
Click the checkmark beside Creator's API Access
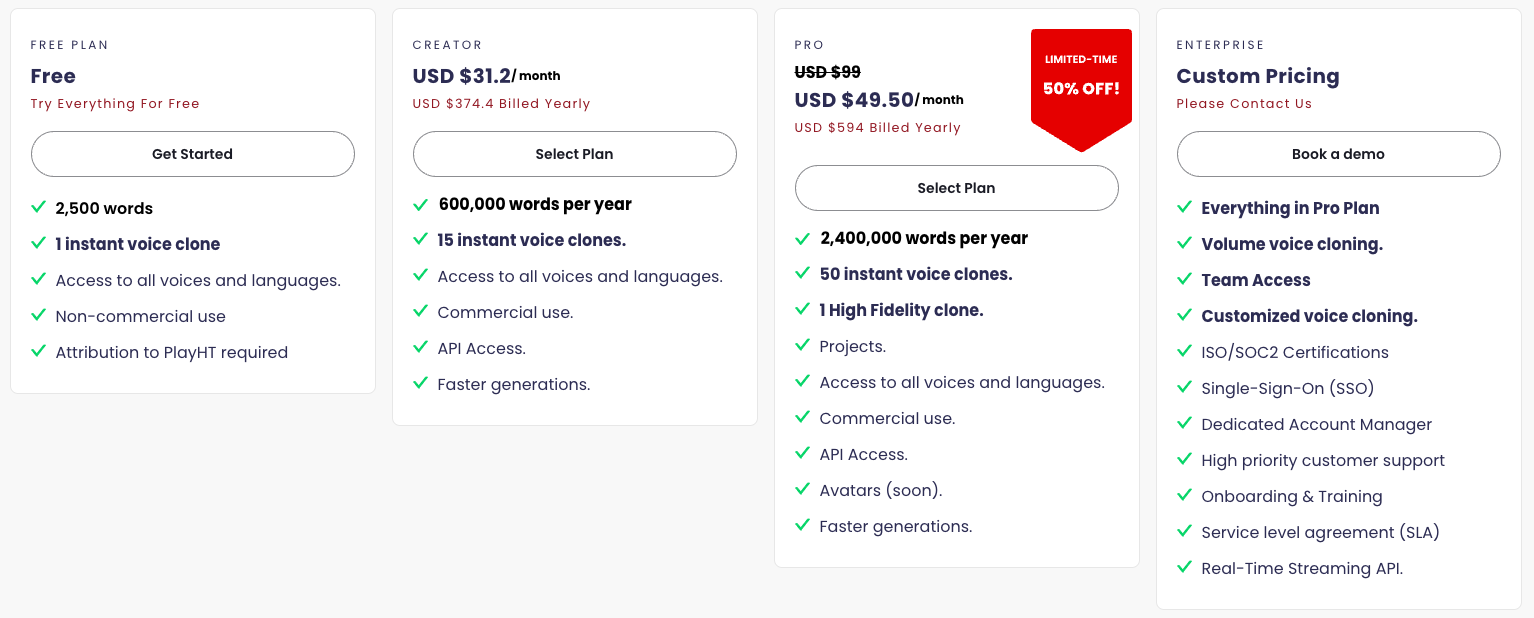coord(421,347)
